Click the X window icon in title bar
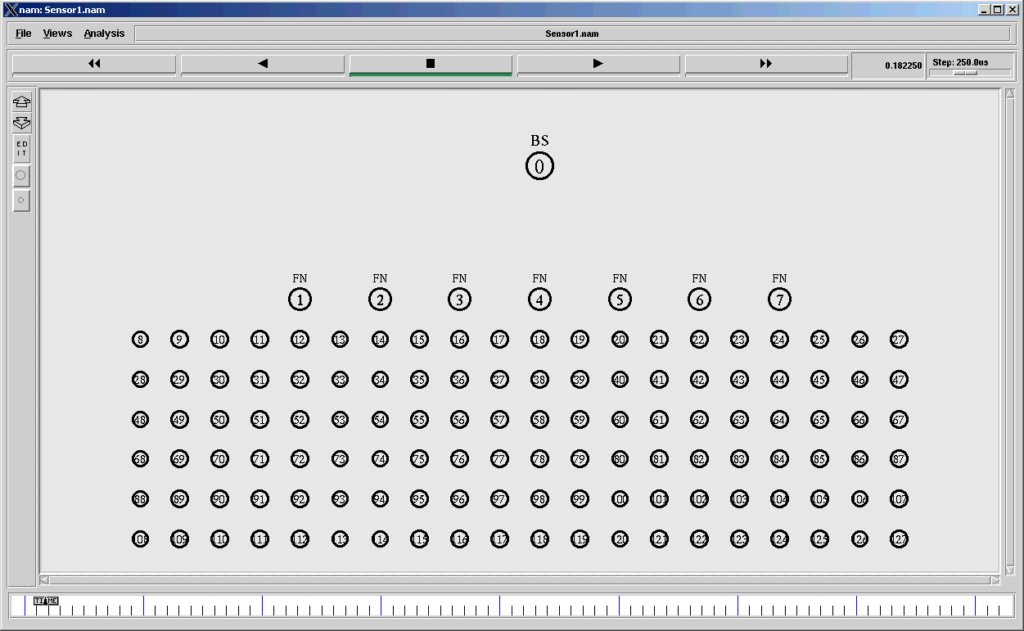 [x=10, y=9]
